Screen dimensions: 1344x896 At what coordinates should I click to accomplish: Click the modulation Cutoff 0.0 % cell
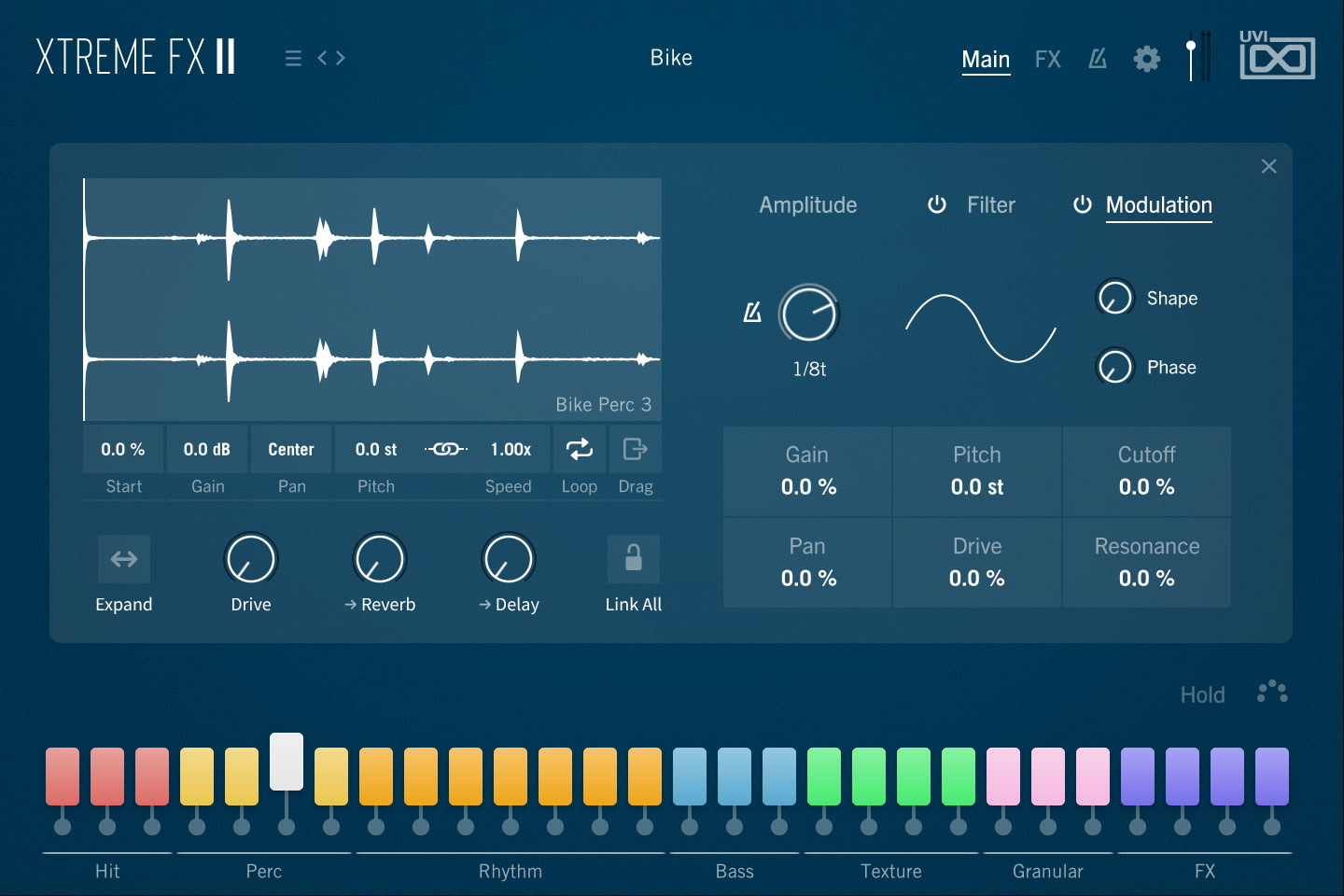coord(1147,471)
